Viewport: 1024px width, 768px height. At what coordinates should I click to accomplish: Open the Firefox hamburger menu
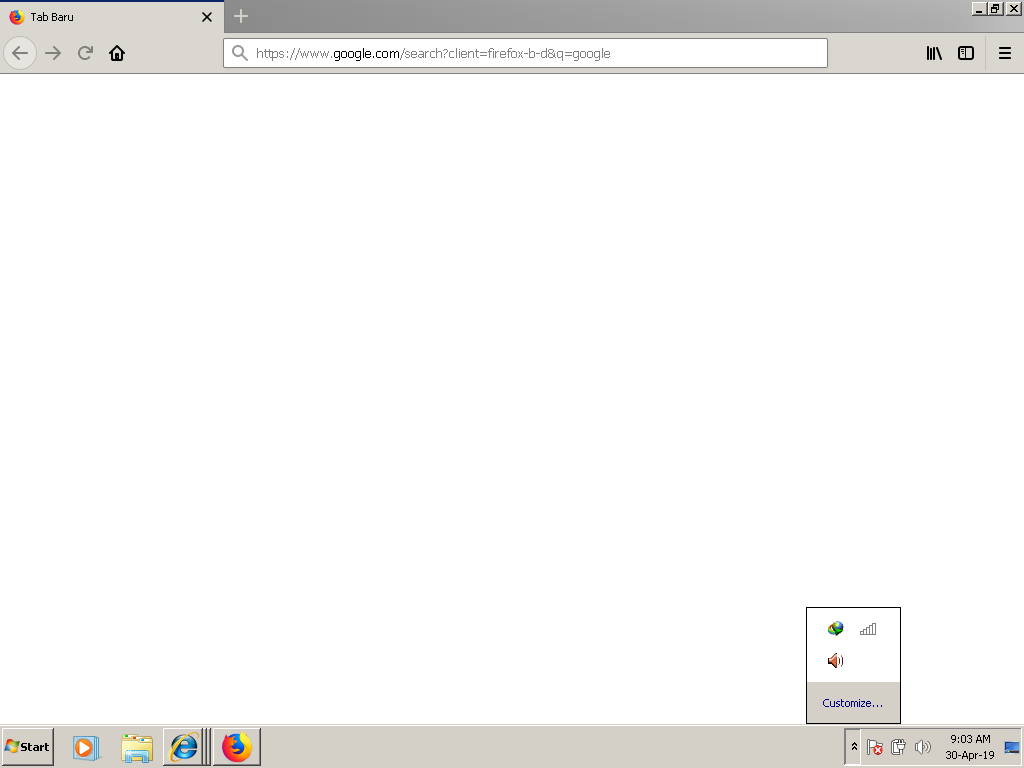pos(1005,53)
